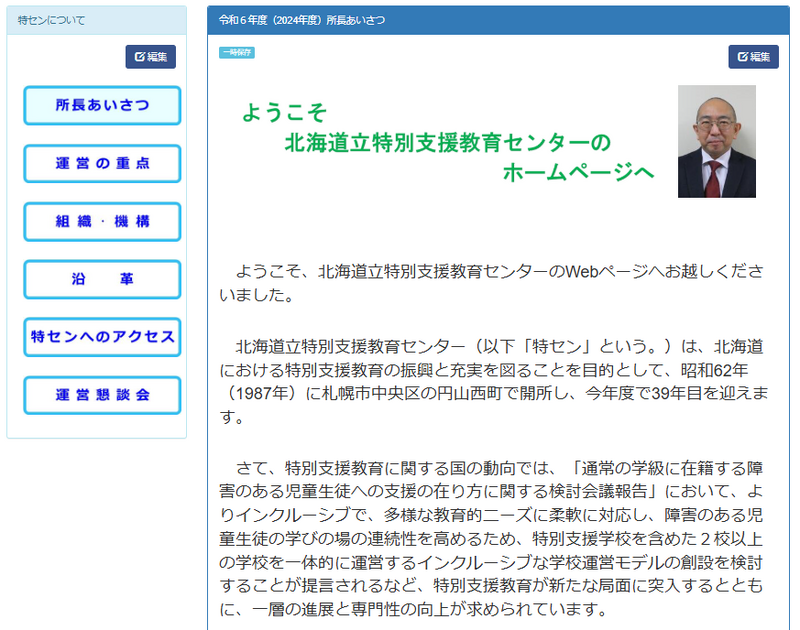The width and height of the screenshot is (800, 630).
Task: Open the 沿革 menu button
Action: pos(102,279)
